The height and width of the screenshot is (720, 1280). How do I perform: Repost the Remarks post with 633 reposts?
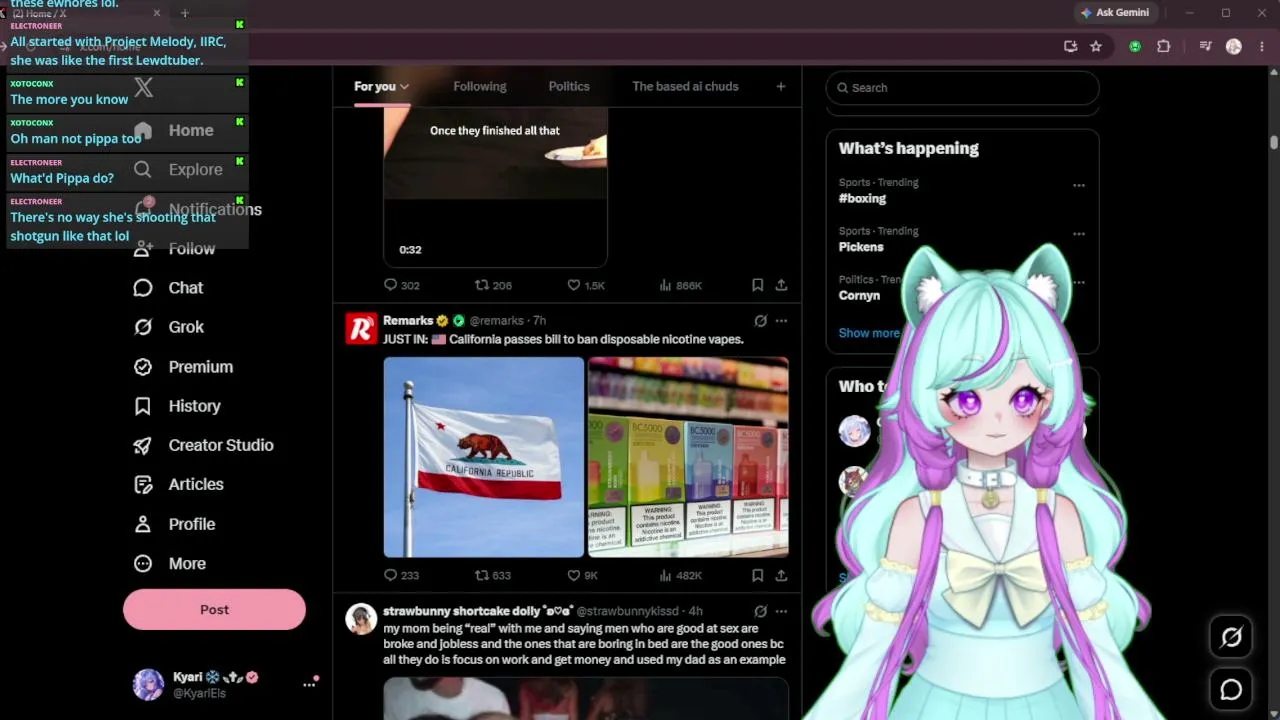493,575
